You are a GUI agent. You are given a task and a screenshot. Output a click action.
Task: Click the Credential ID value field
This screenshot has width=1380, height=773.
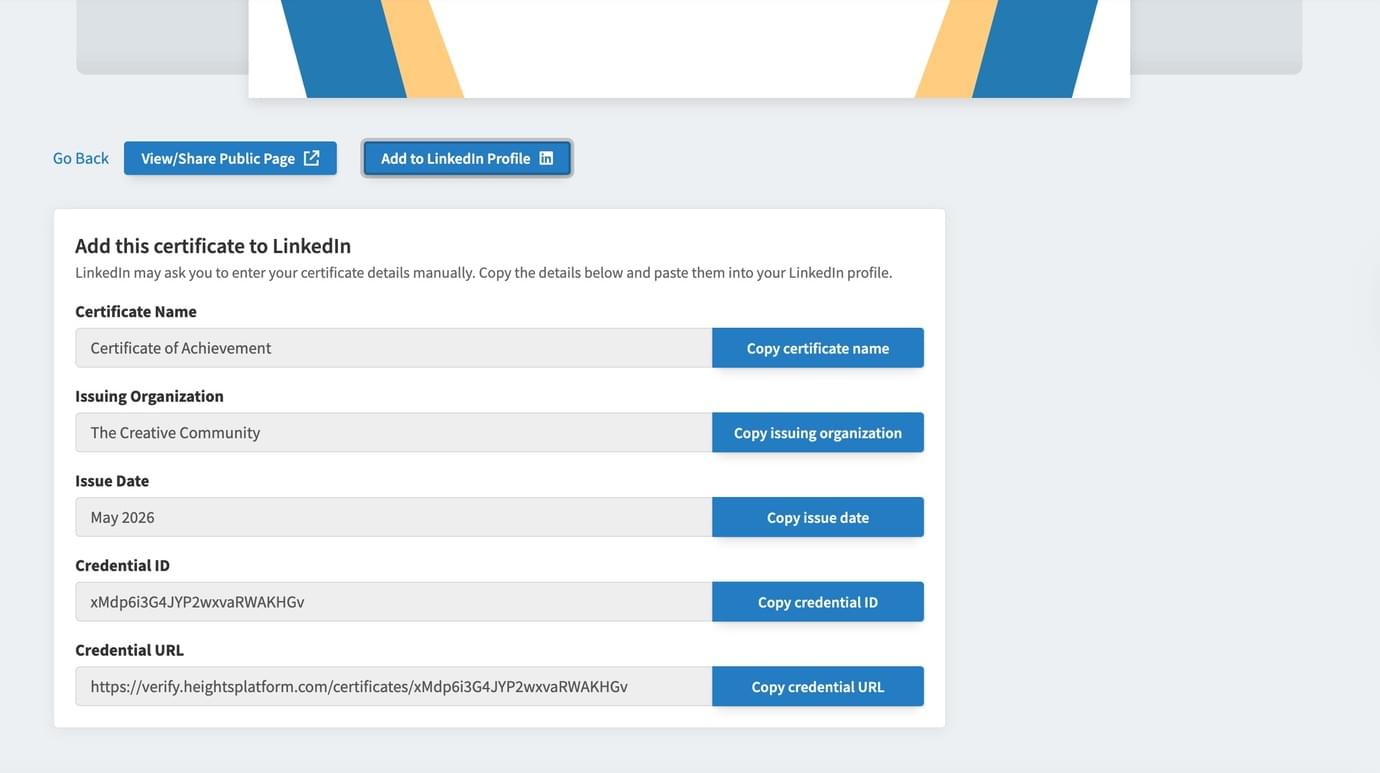pos(394,602)
